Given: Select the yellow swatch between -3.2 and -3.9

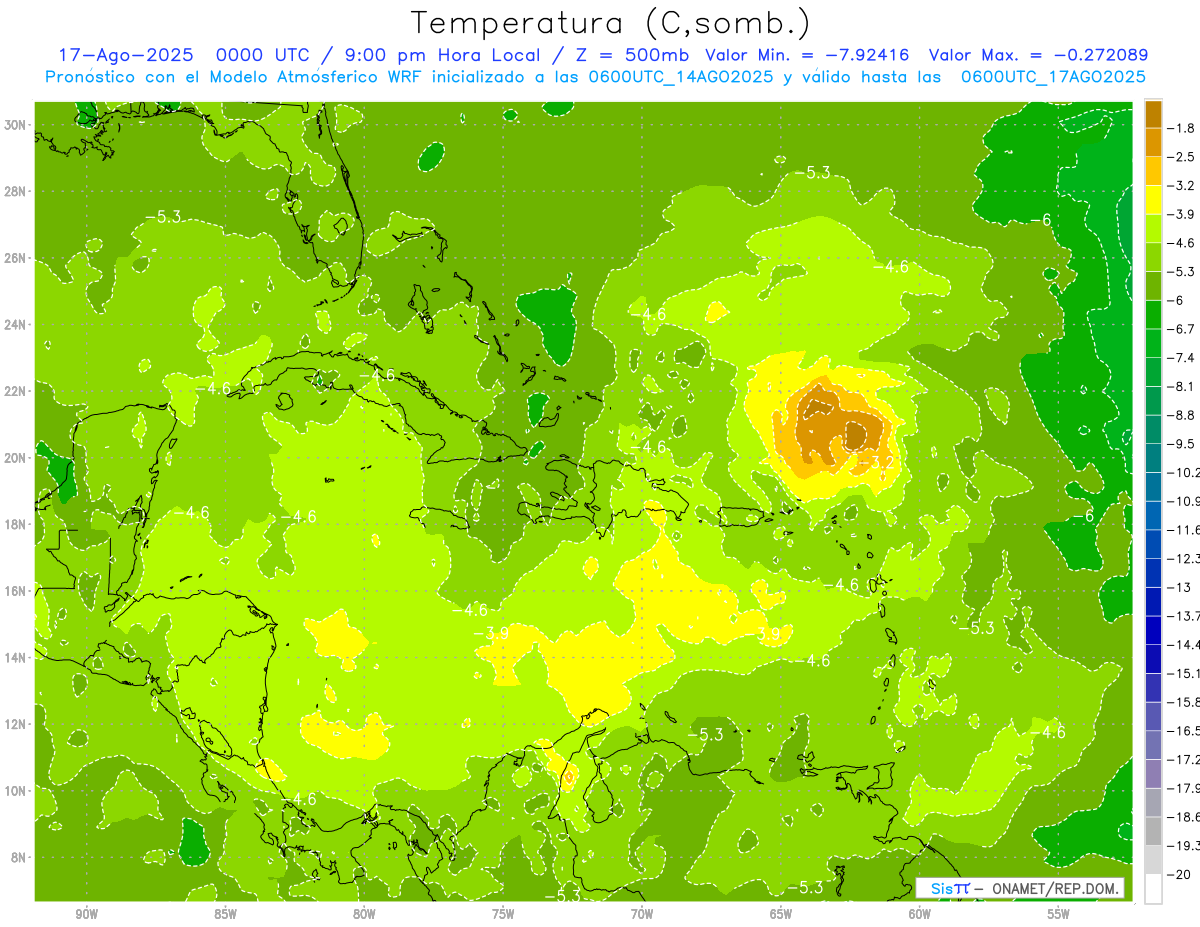Looking at the screenshot, I should click(1153, 200).
